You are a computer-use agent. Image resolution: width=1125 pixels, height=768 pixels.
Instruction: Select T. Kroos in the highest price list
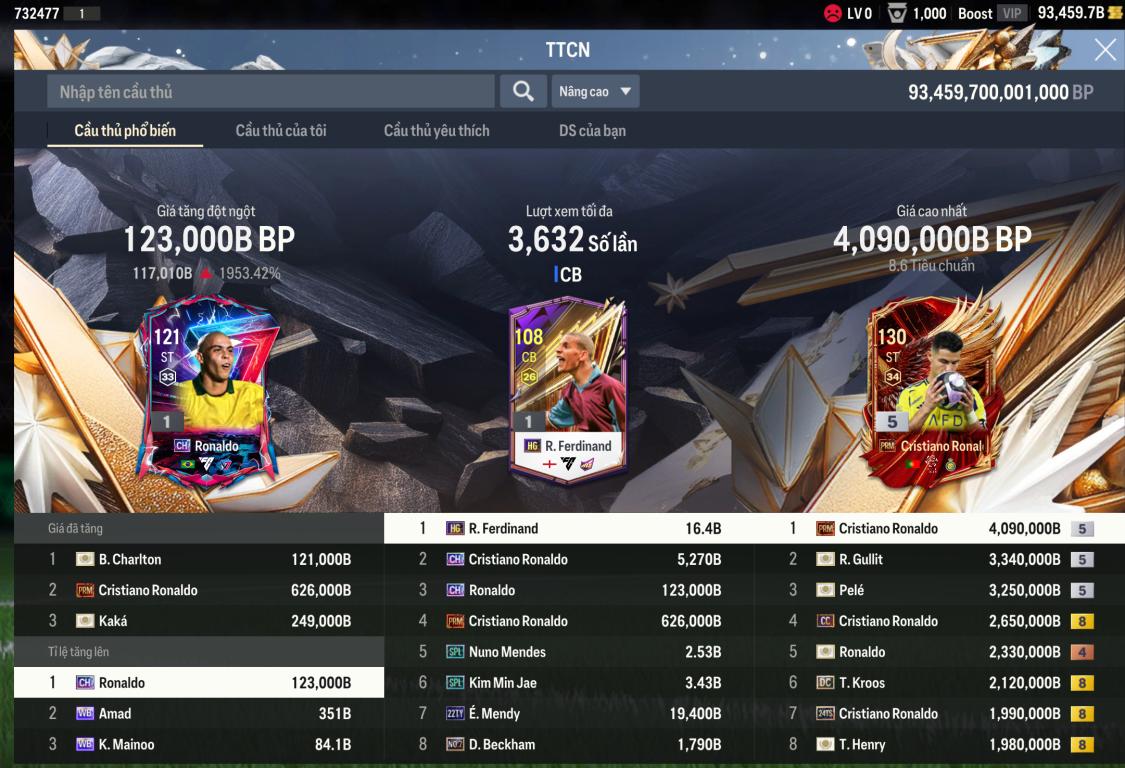point(939,683)
